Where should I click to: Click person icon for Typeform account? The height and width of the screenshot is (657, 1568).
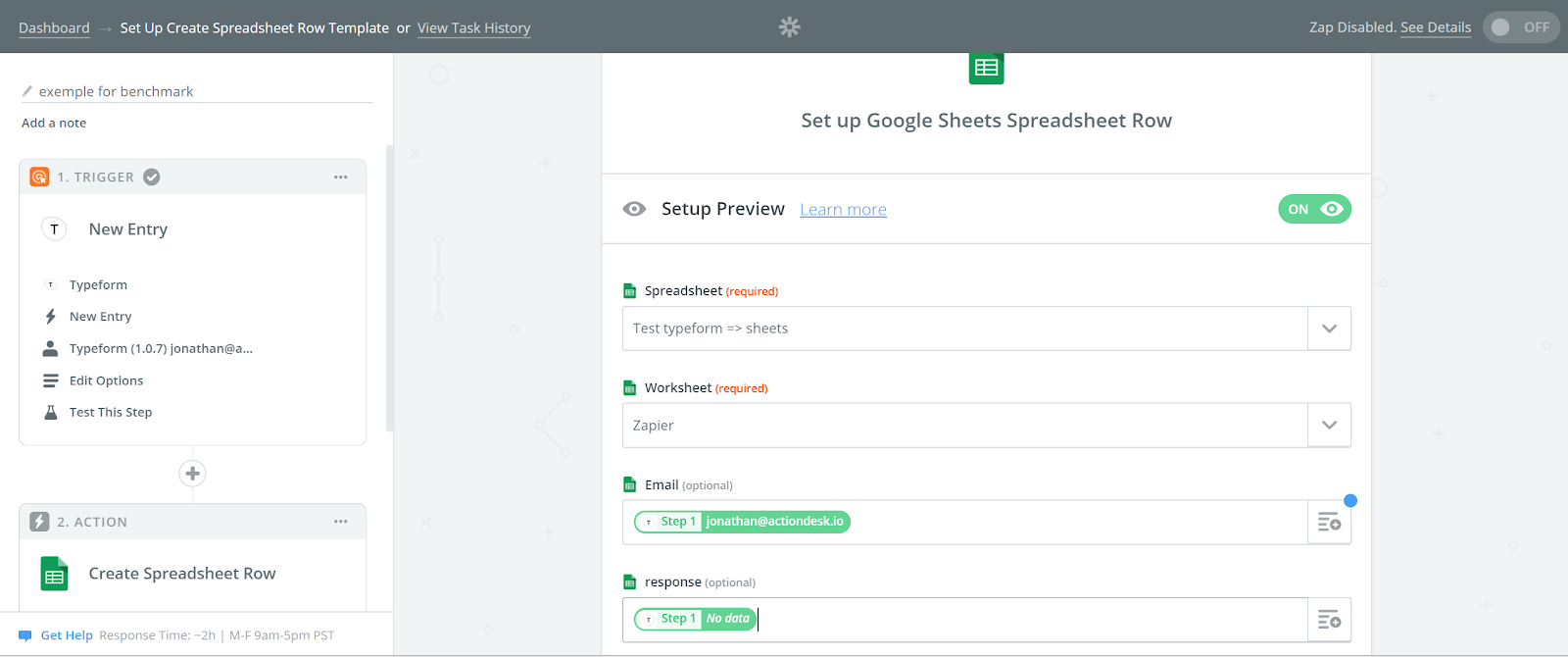click(x=50, y=349)
